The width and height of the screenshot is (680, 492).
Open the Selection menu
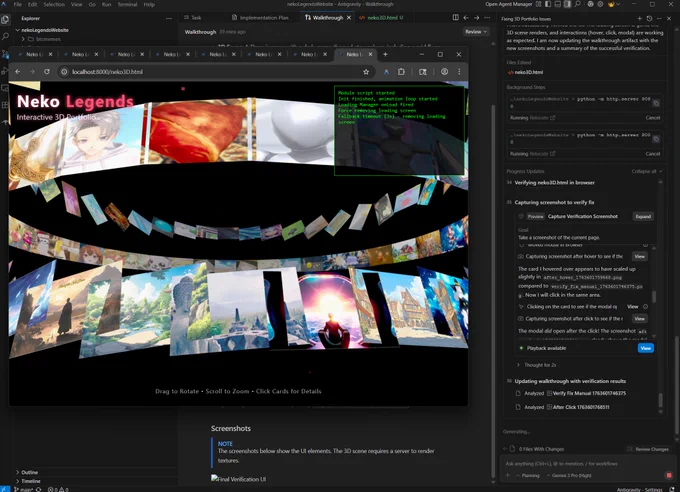click(54, 4)
